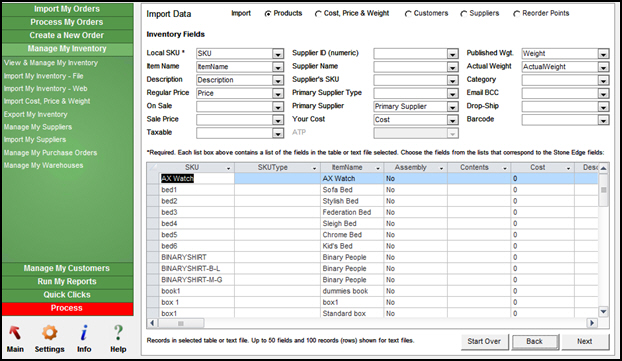622x361 pixels.
Task: Open Process My Orders menu section
Action: [x=67, y=22]
